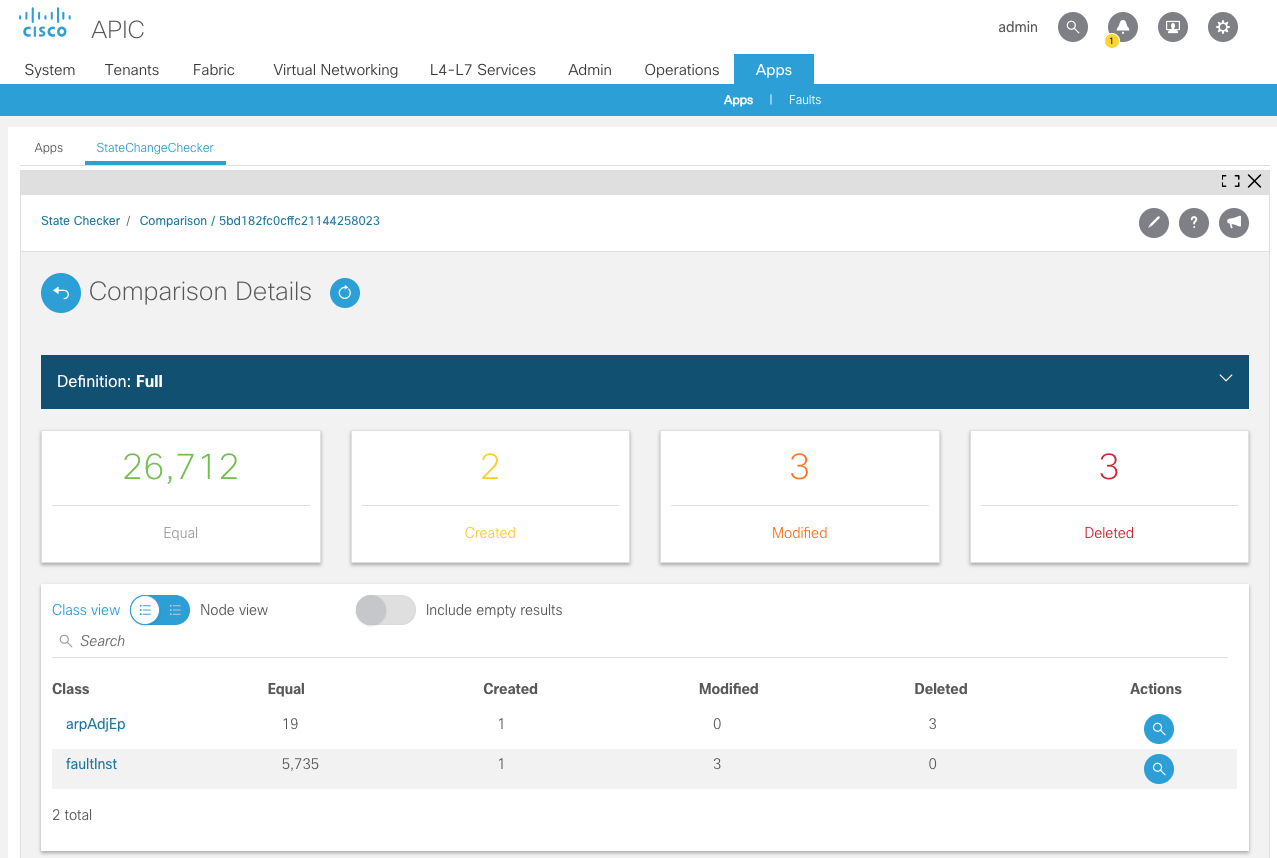Click the Created count card showing 2

click(x=489, y=496)
